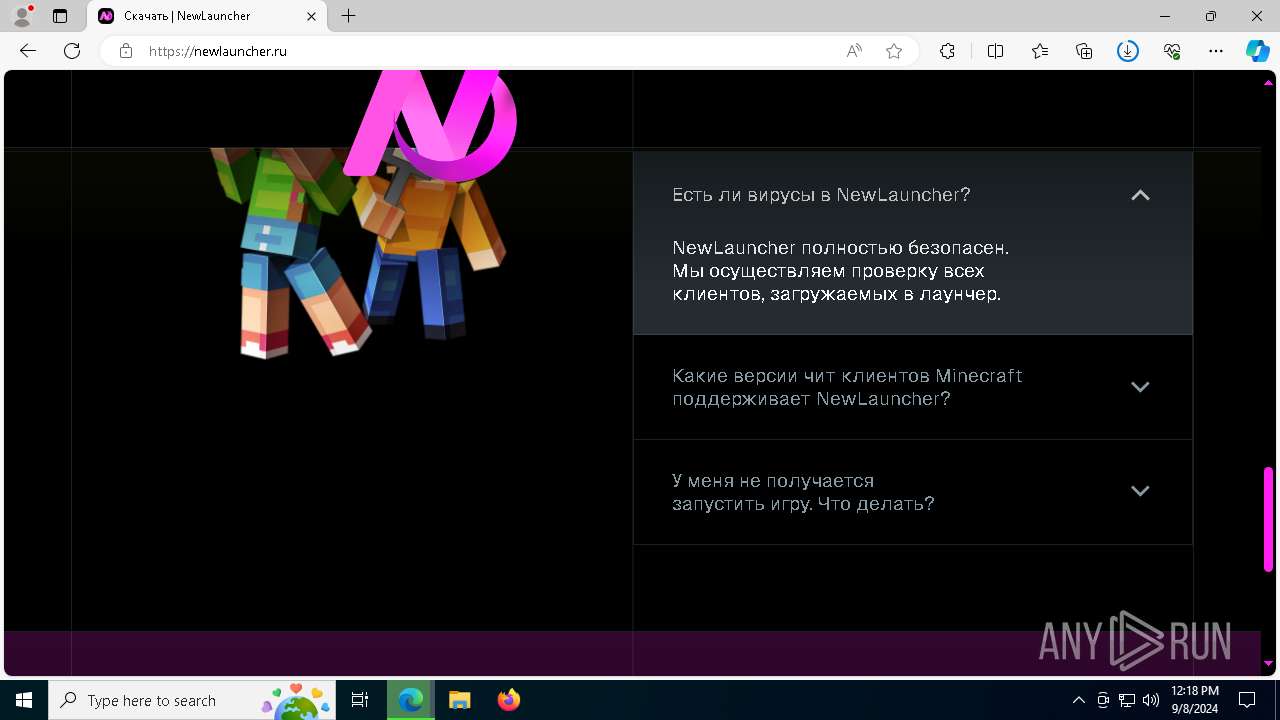Open the volume tray icon

(1151, 700)
